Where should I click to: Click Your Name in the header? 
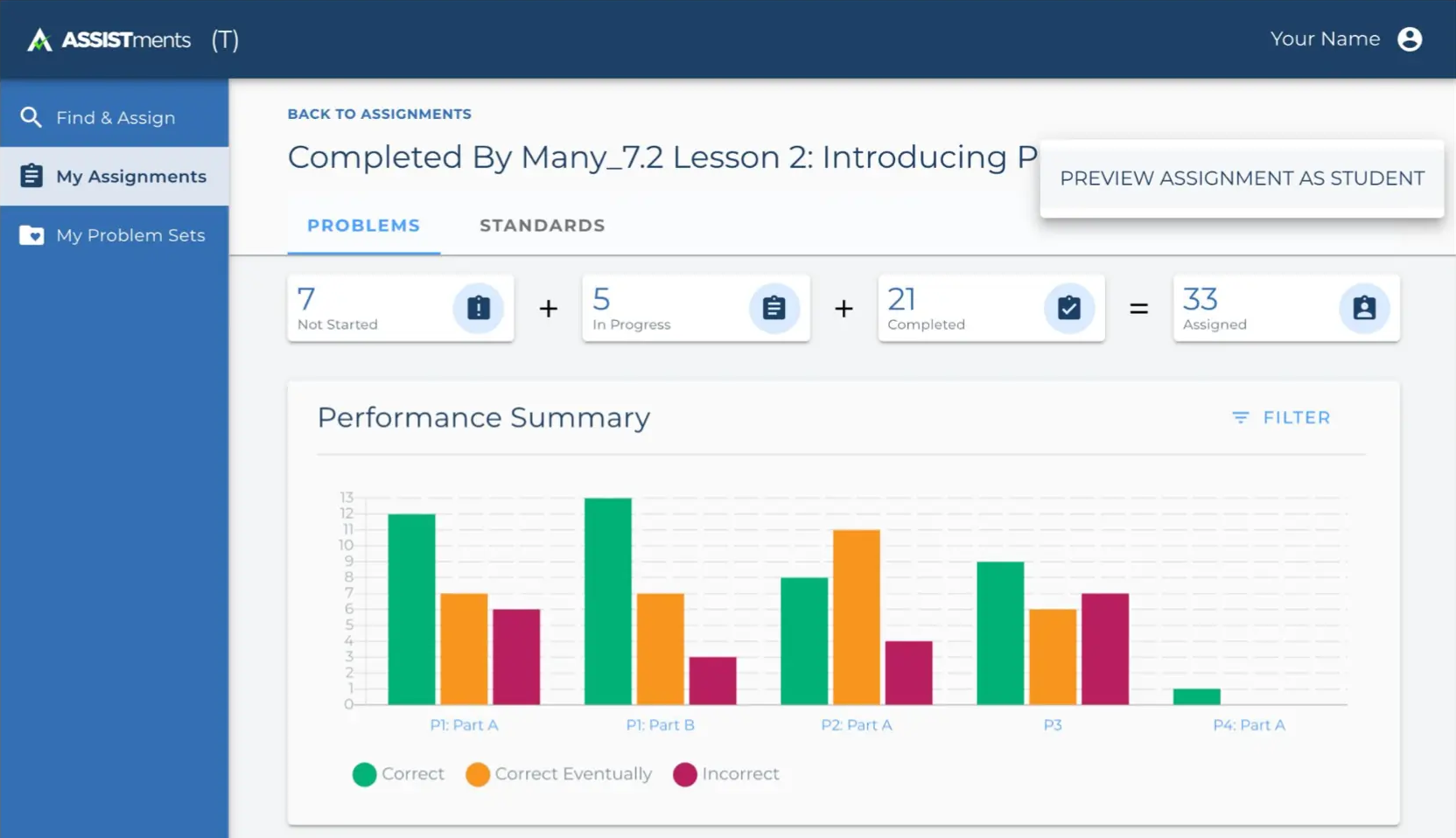coord(1326,38)
